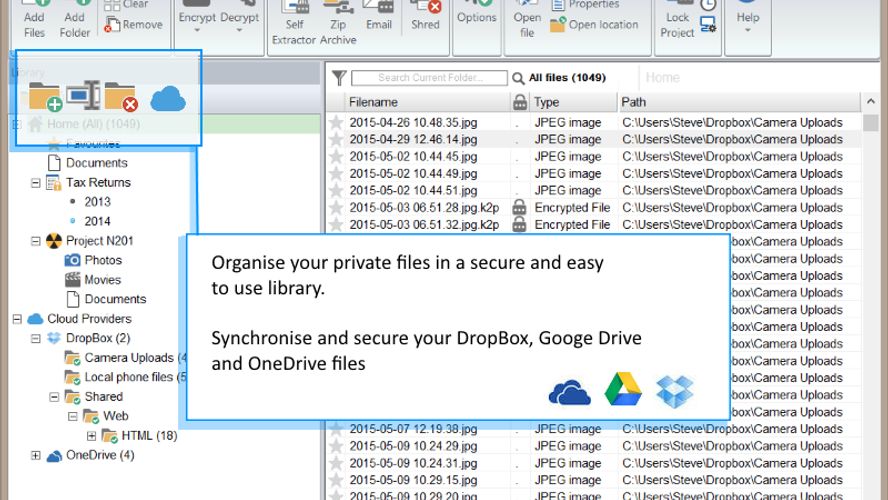
Task: Click delete library folder icon with red X
Action: point(121,96)
